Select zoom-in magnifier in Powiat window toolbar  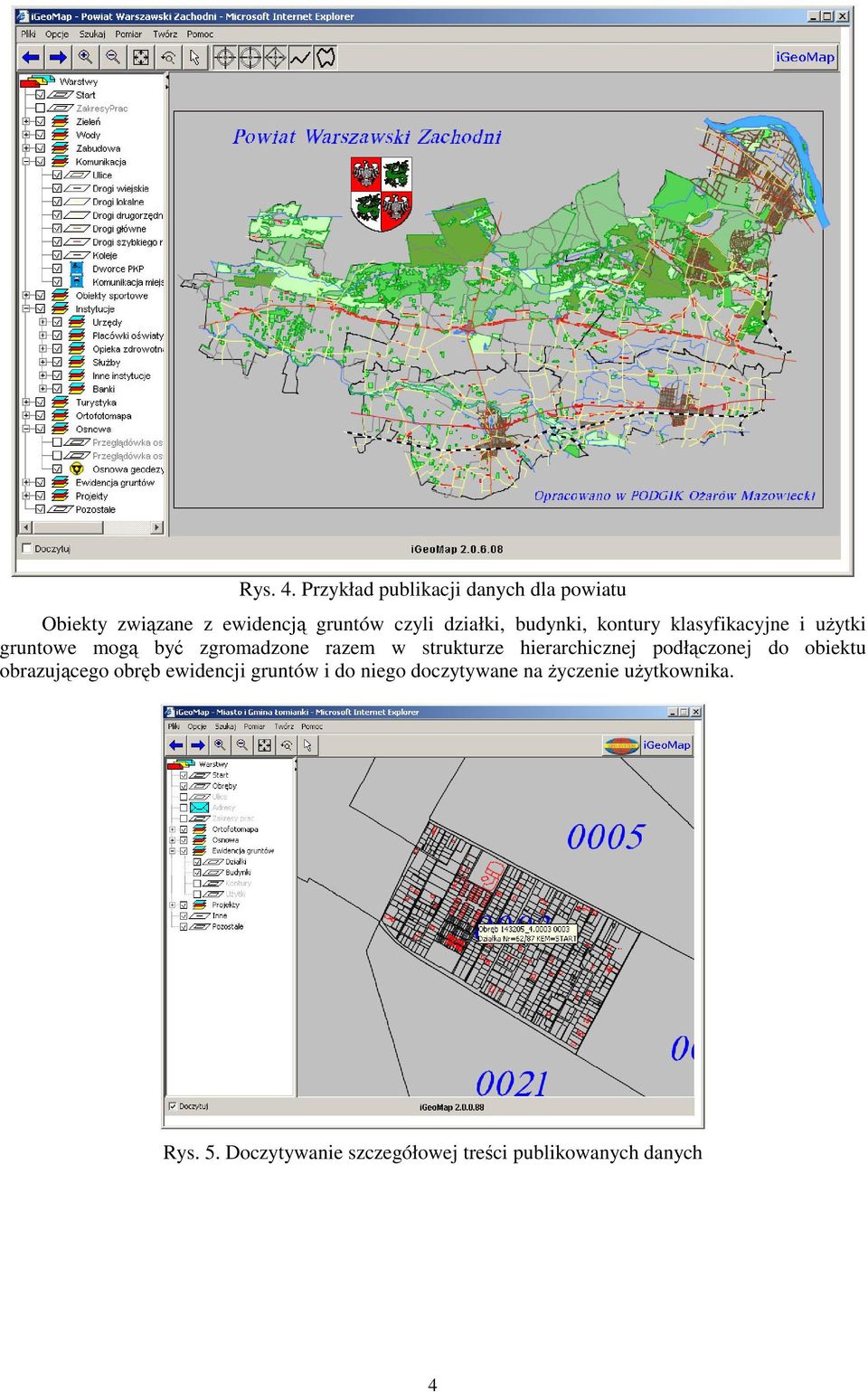click(86, 57)
